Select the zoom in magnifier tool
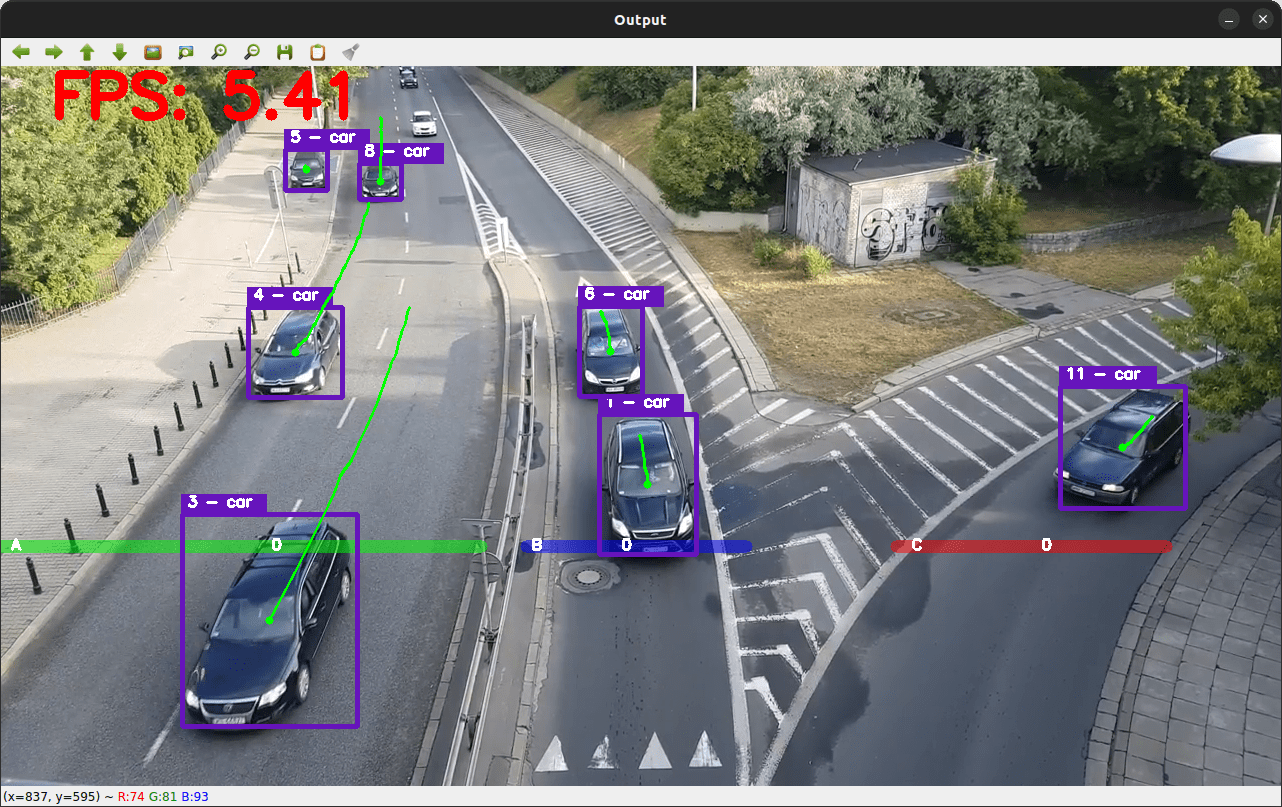Image resolution: width=1282 pixels, height=807 pixels. (218, 52)
